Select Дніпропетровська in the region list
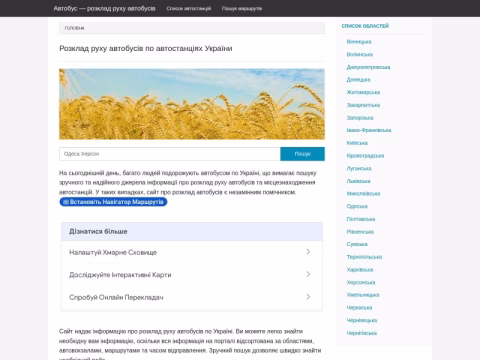Viewport: 480px width, 360px height. (x=368, y=67)
